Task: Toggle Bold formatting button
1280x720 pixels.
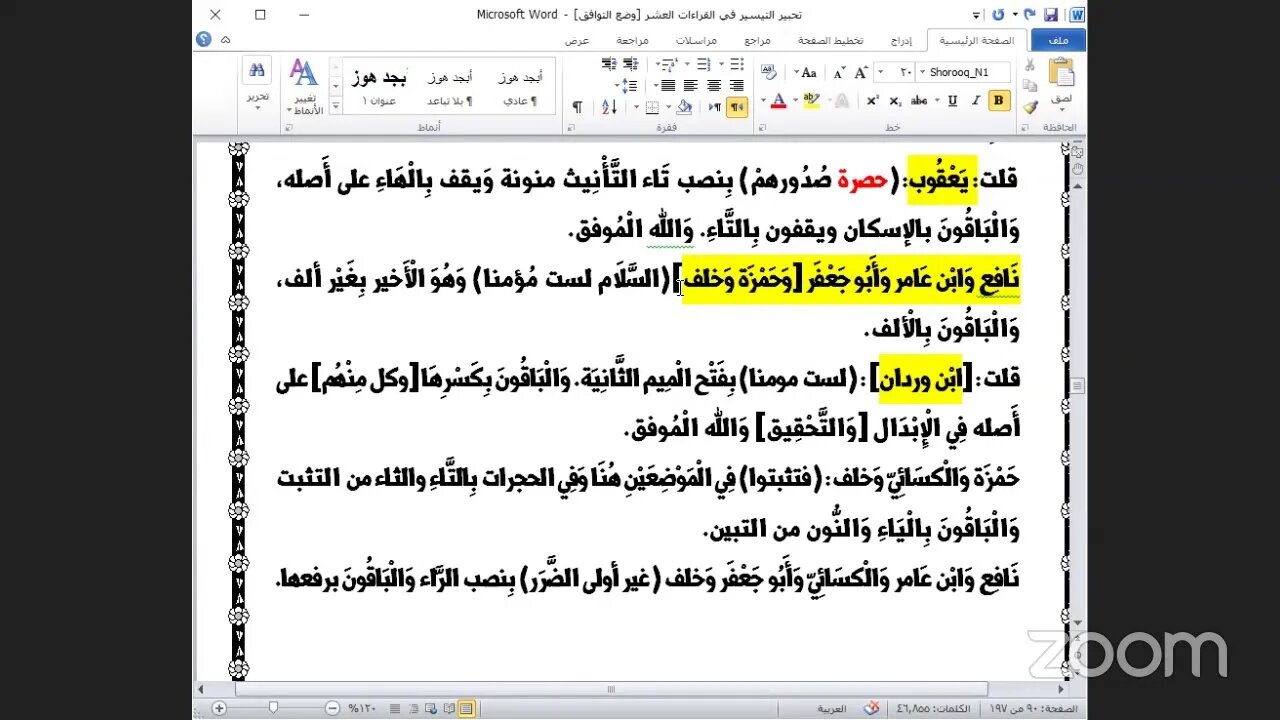Action: [998, 100]
